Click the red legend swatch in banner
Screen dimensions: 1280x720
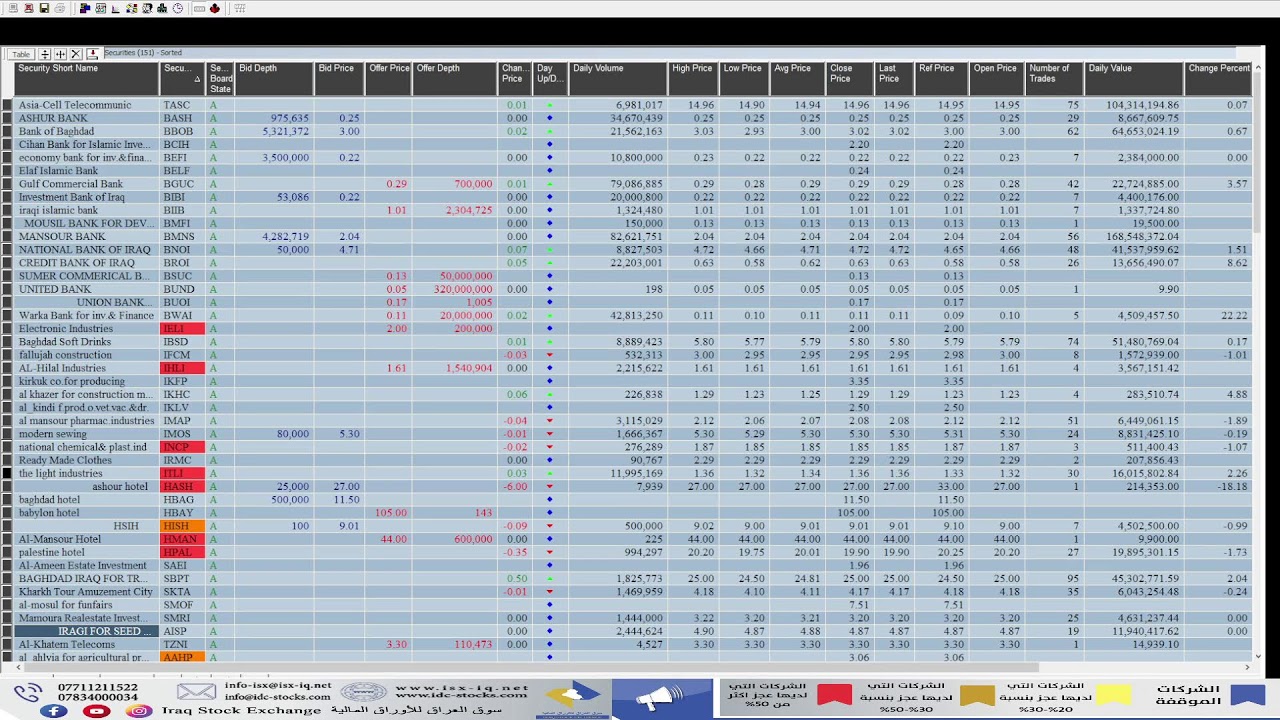pos(834,695)
